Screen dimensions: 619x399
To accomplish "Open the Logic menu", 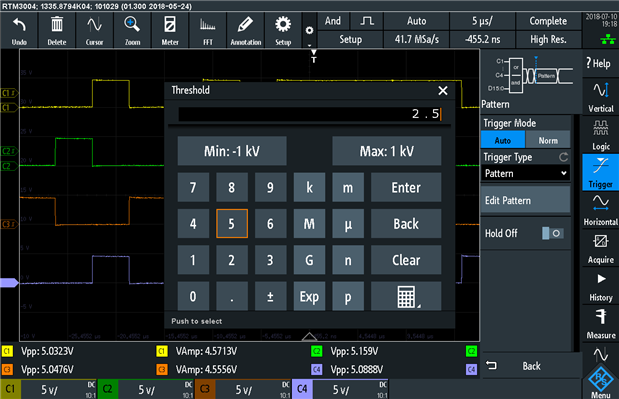I will pyautogui.click(x=600, y=135).
